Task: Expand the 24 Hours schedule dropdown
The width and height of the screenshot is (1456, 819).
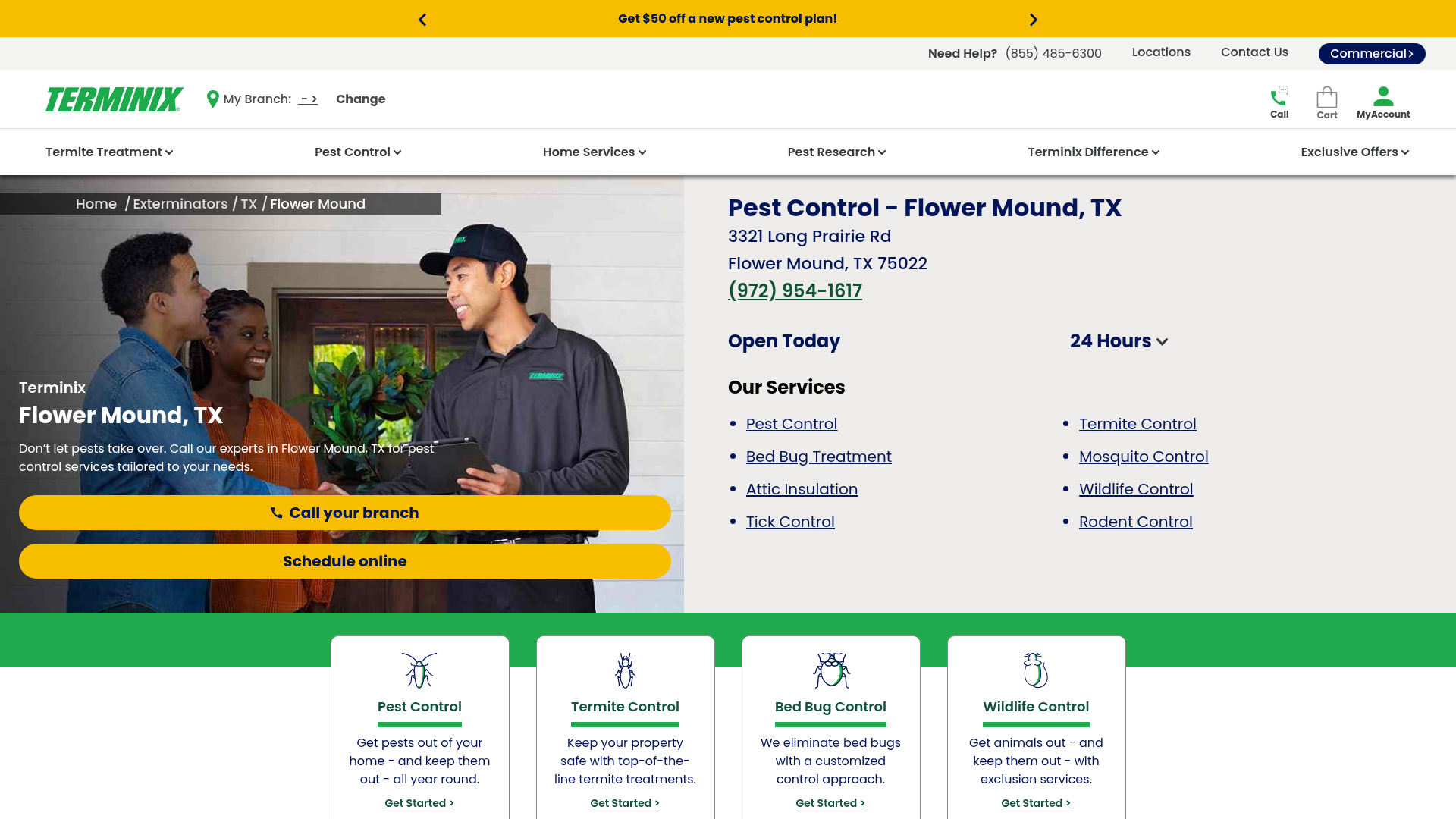Action: click(1119, 341)
